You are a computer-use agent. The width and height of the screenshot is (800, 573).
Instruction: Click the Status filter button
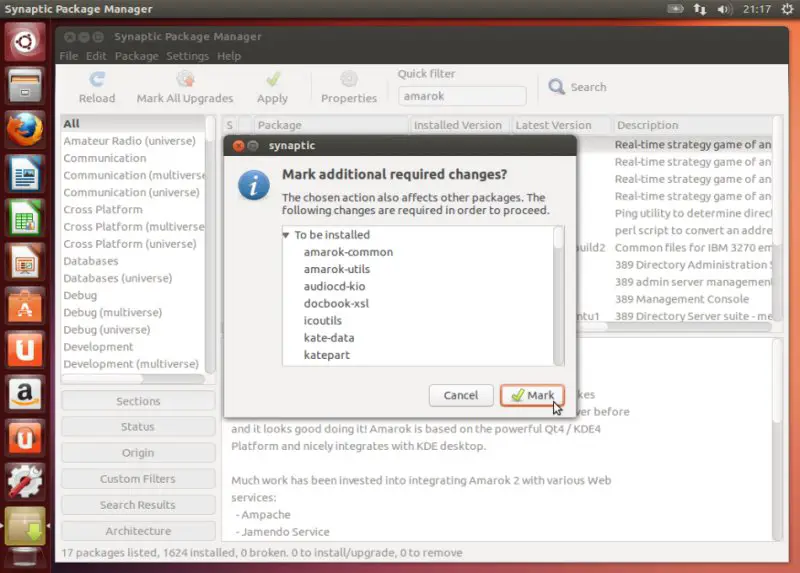(138, 427)
